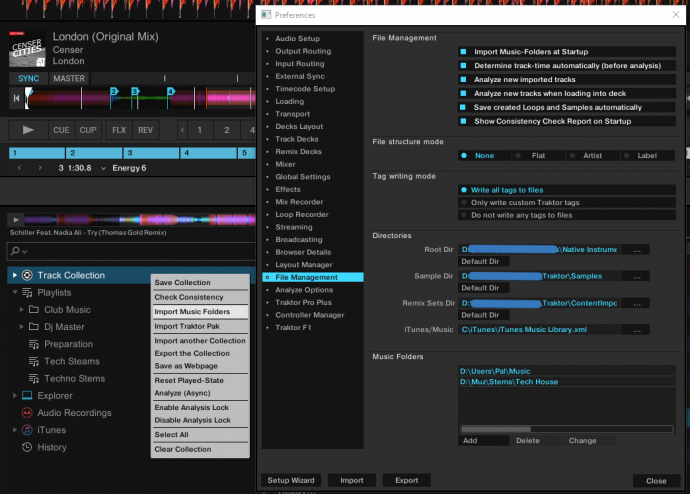The width and height of the screenshot is (690, 494).
Task: Click the Tech Steams playlist icon
Action: (x=34, y=361)
